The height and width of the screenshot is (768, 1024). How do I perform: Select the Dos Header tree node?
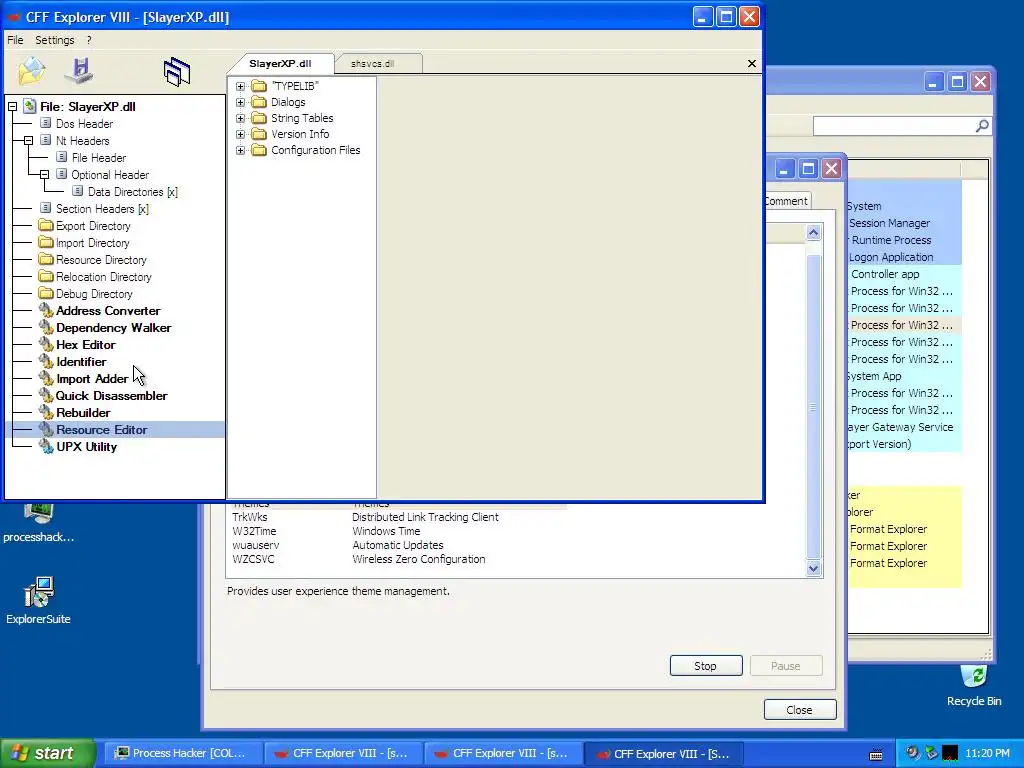[x=84, y=123]
